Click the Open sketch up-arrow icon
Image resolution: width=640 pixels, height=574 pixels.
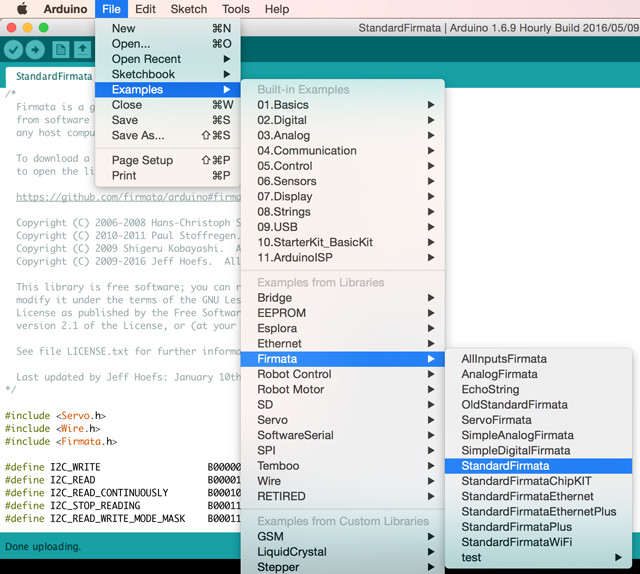[x=82, y=50]
